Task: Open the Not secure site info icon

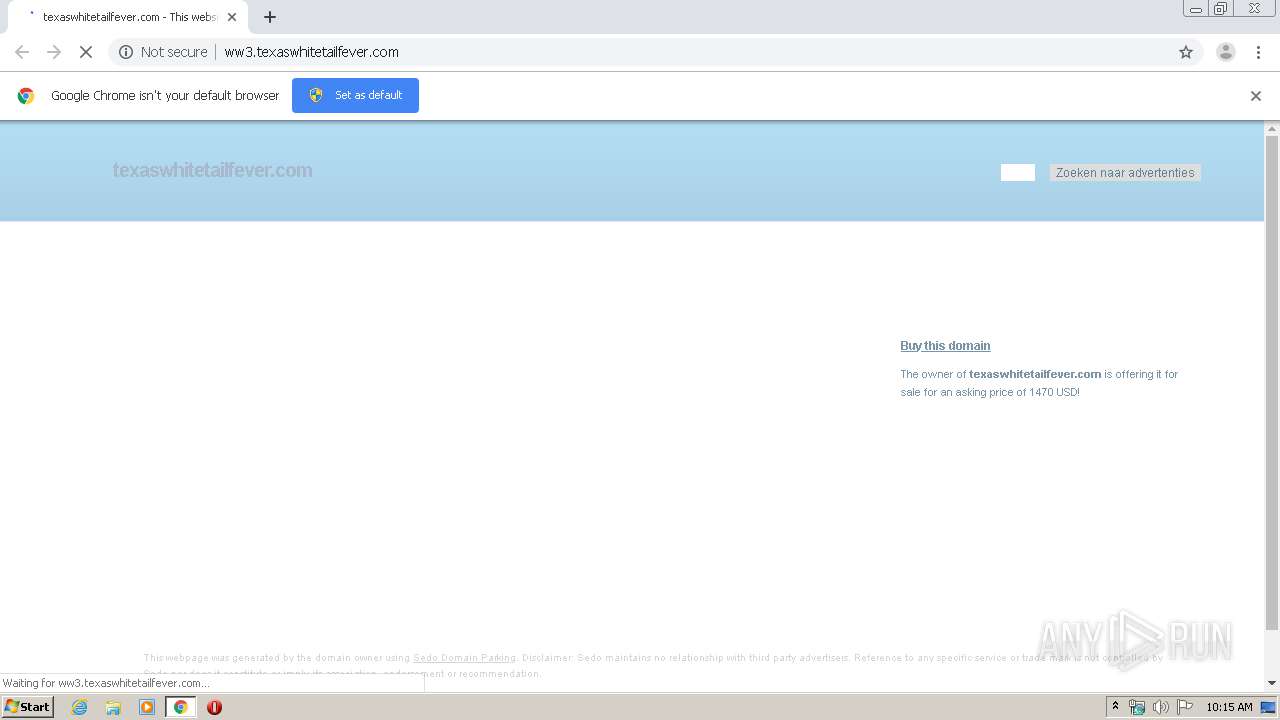Action: 126,52
